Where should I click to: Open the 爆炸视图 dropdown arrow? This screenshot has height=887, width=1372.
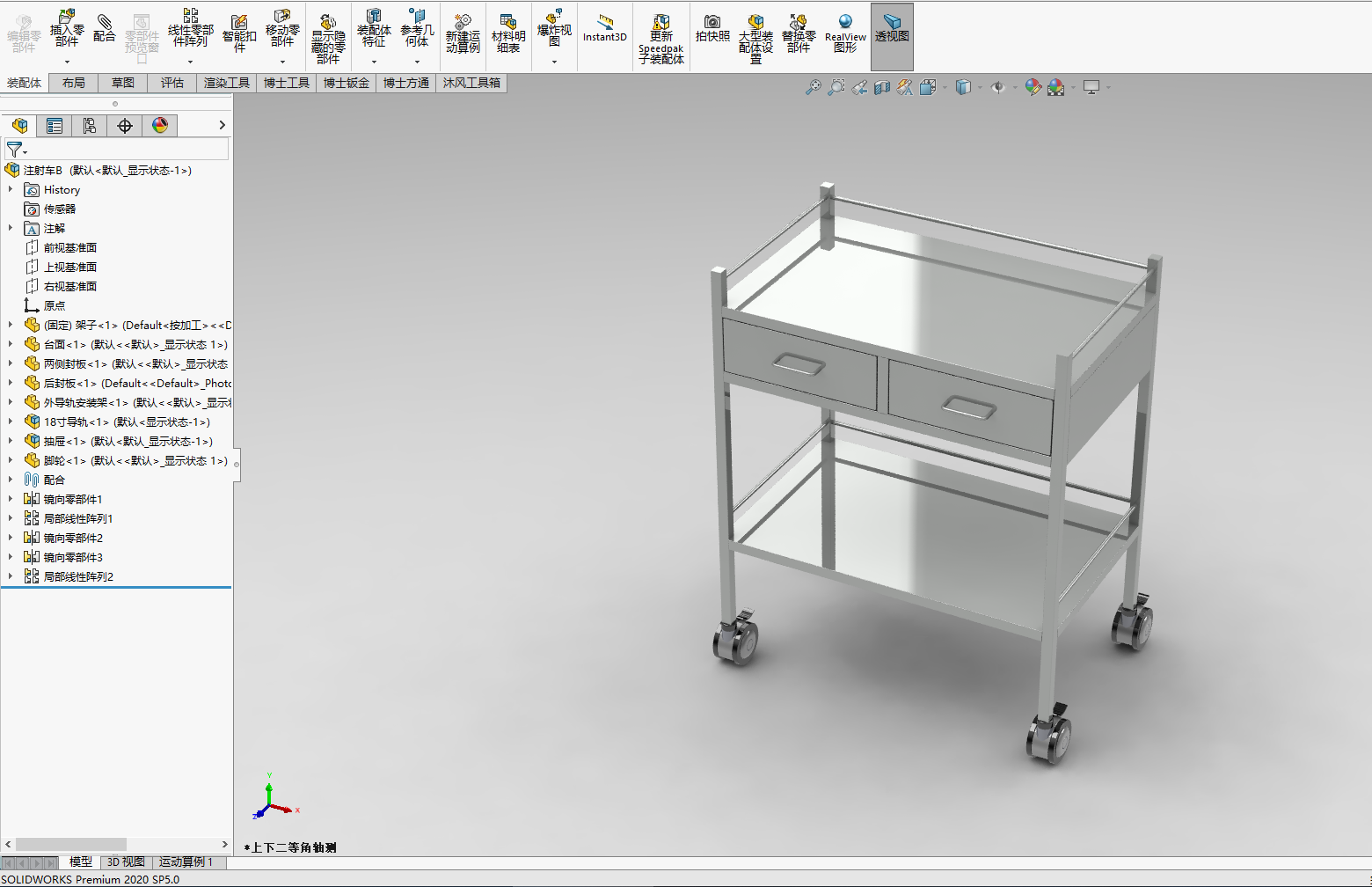[554, 62]
